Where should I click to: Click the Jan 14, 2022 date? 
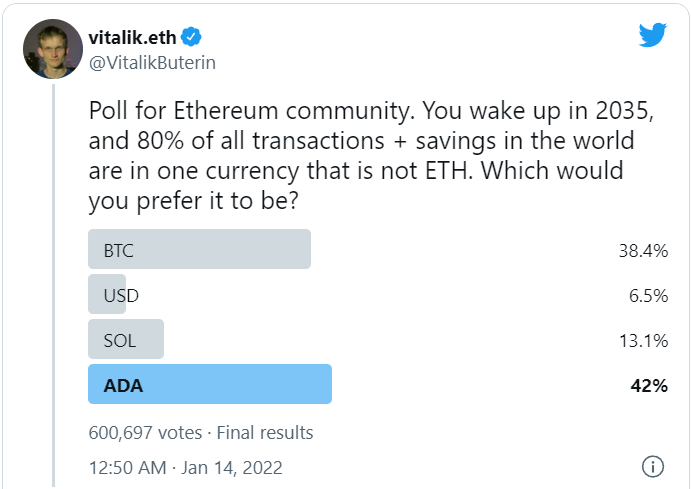tap(232, 467)
